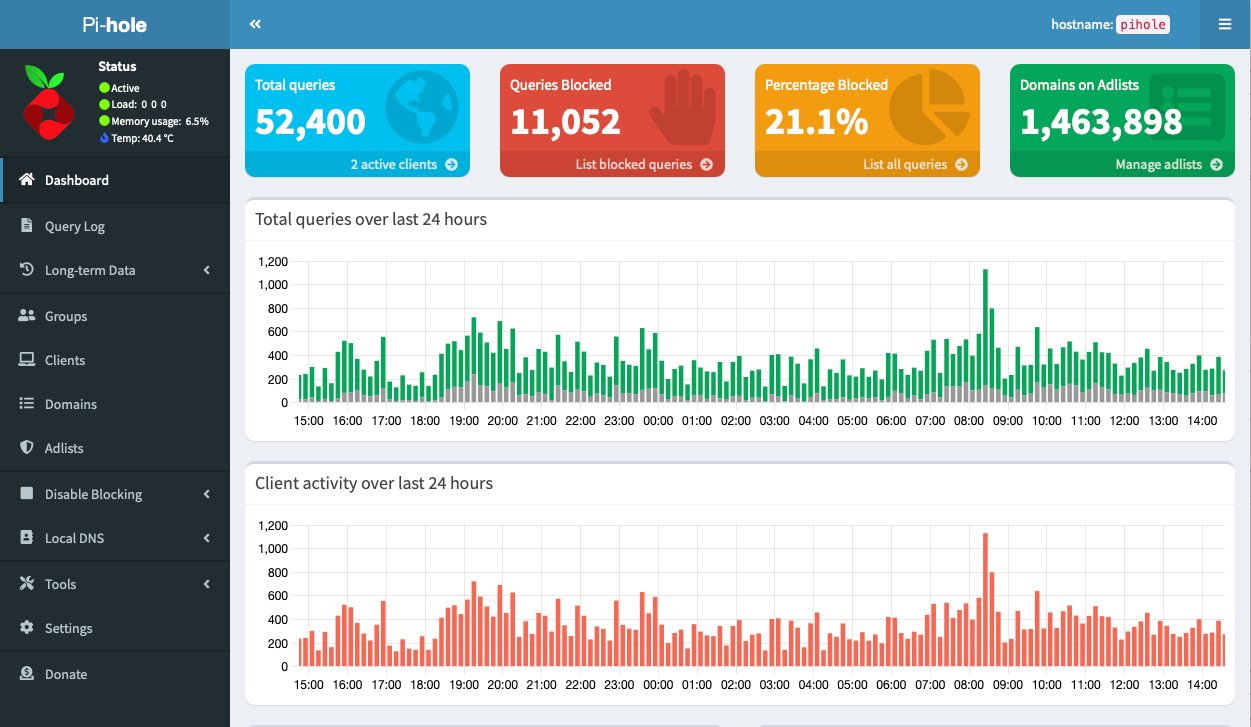Click List all queries link
This screenshot has width=1251, height=727.
pos(914,164)
